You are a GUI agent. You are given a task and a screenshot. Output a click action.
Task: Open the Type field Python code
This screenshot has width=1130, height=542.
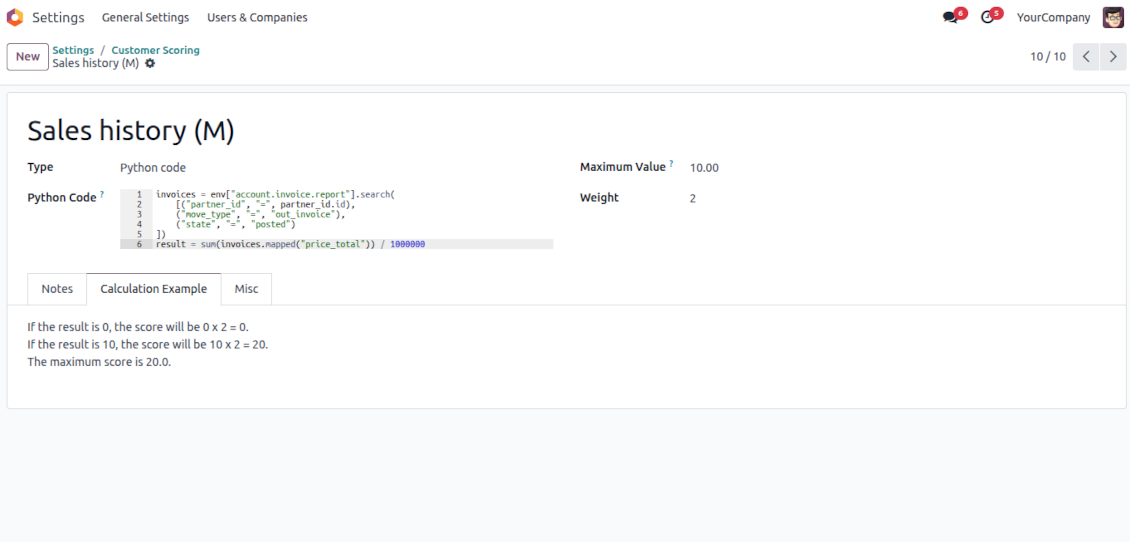coord(153,168)
